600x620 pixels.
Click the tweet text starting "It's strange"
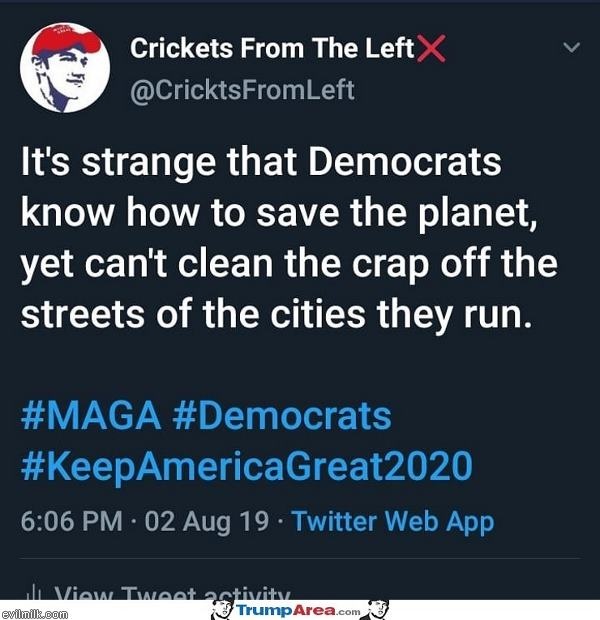pyautogui.click(x=289, y=238)
